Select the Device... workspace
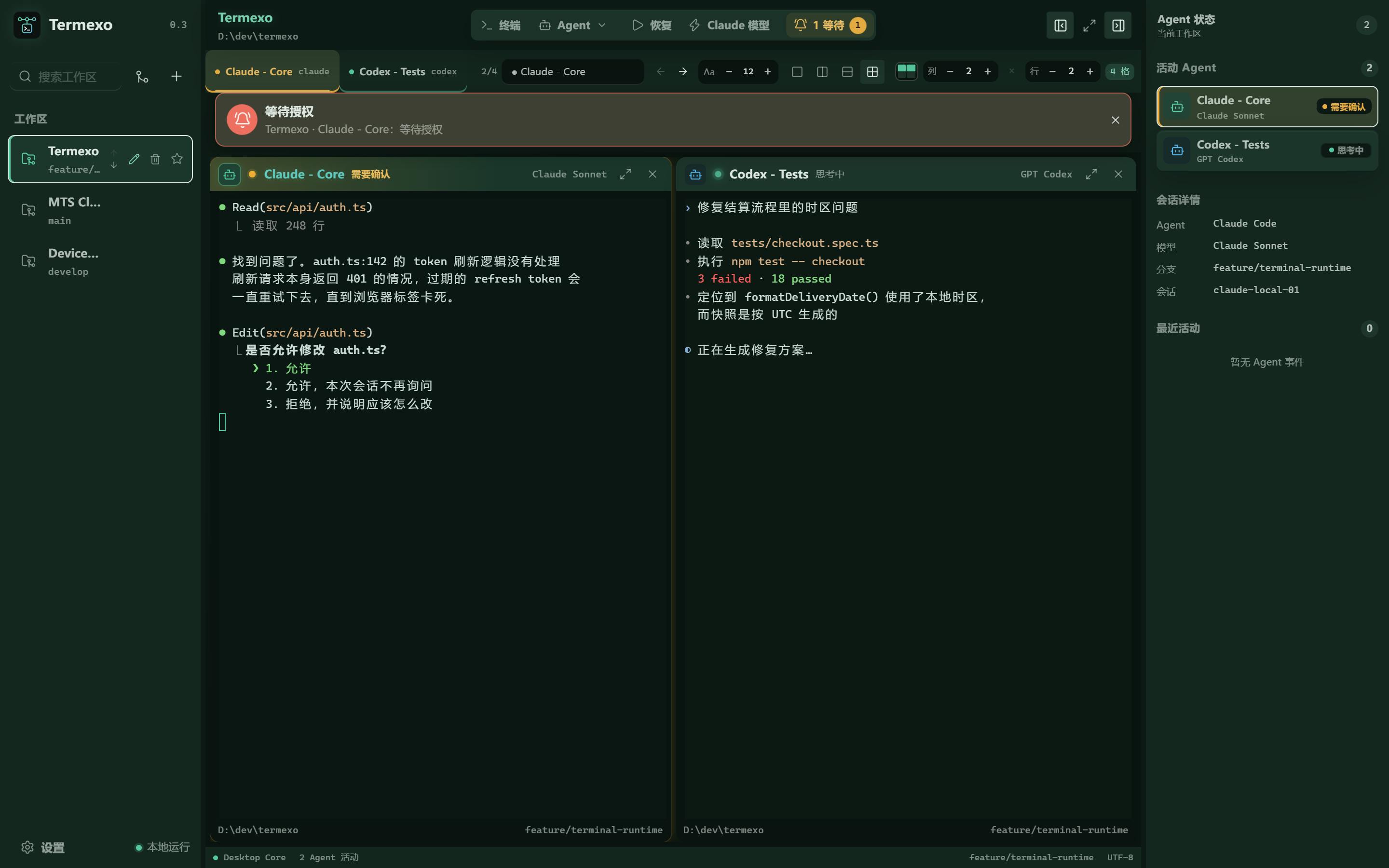This screenshot has height=868, width=1389. point(100,261)
